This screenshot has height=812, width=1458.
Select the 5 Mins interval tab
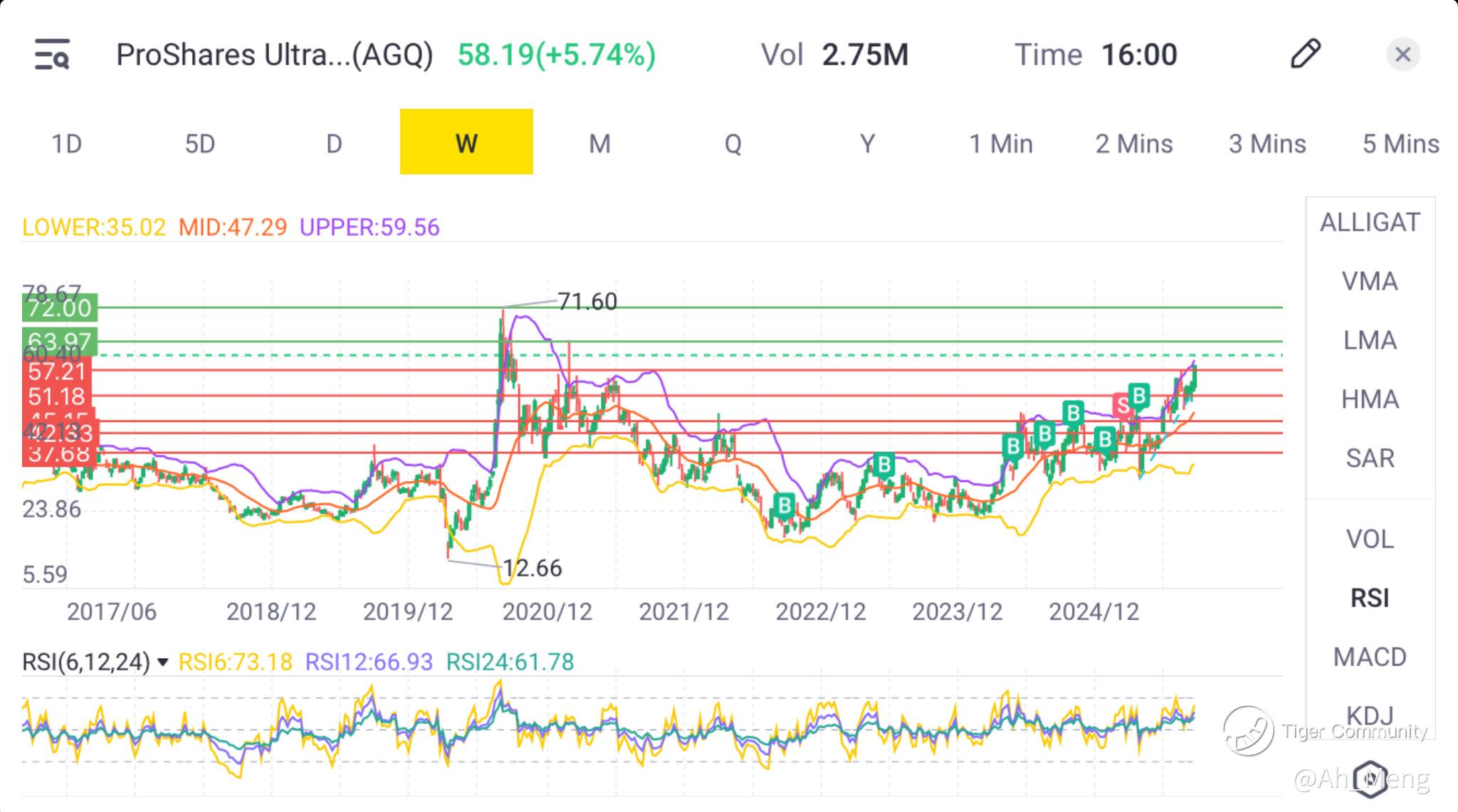(1400, 144)
